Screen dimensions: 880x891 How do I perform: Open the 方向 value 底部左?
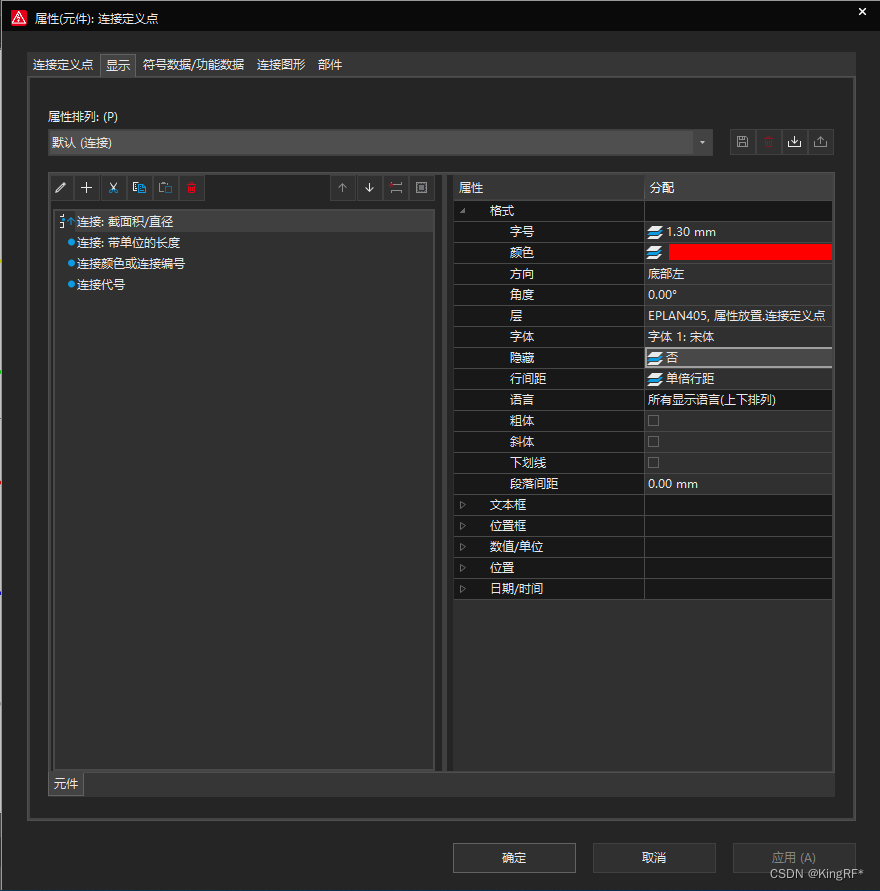click(739, 274)
